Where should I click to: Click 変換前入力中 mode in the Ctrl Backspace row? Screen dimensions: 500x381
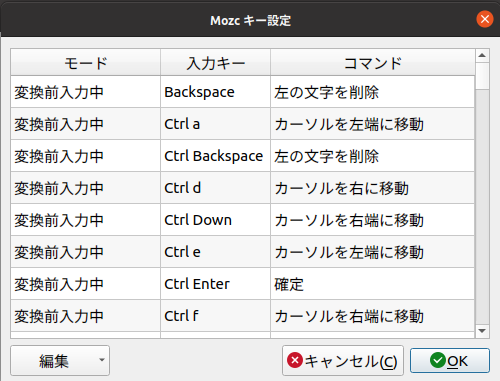[86, 156]
